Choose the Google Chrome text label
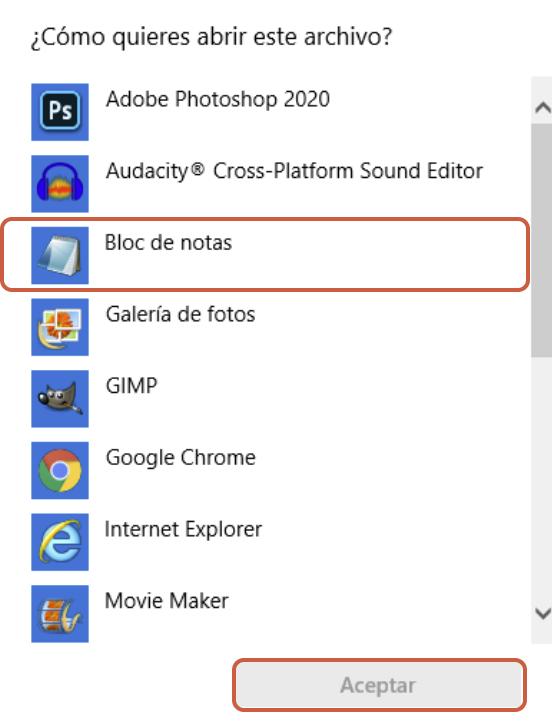Image resolution: width=552 pixels, height=716 pixels. coord(180,458)
